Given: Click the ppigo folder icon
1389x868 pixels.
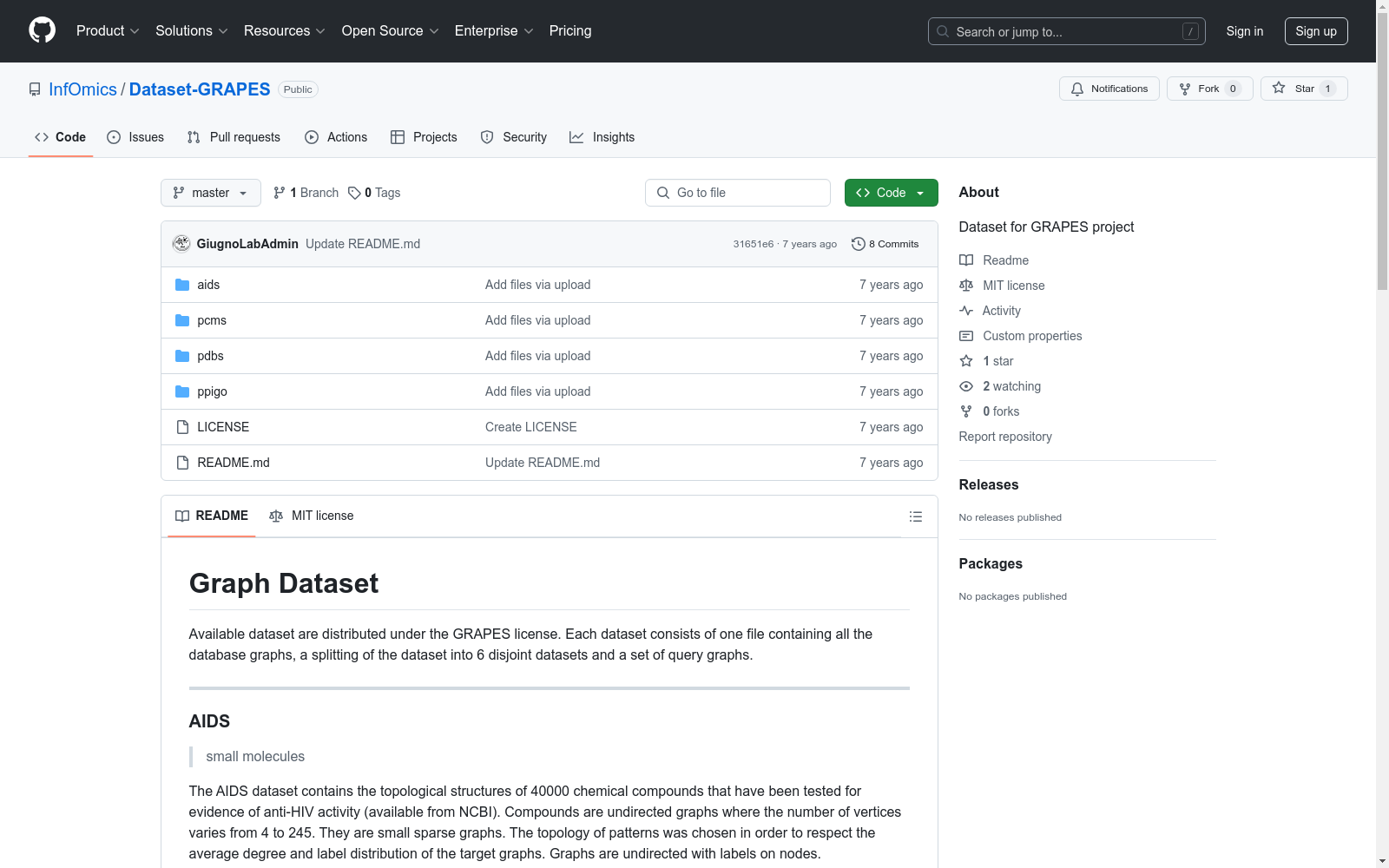Looking at the screenshot, I should tap(182, 391).
